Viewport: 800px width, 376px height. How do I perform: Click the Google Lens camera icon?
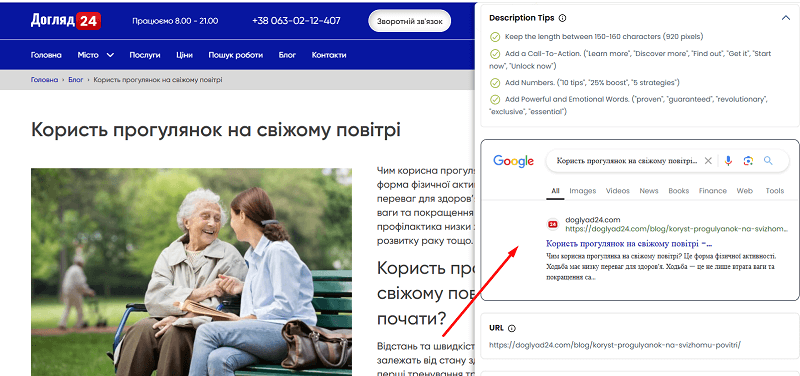[x=748, y=161]
